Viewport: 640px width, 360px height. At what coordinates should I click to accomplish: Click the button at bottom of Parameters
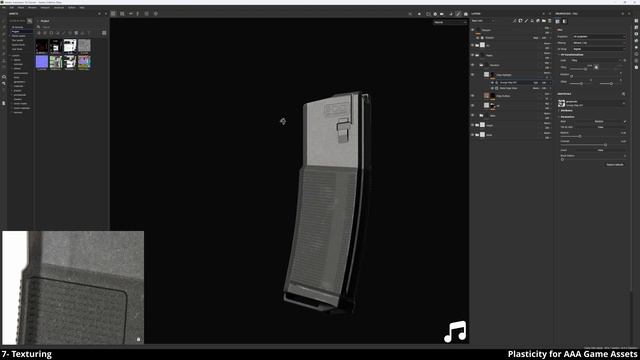pyautogui.click(x=615, y=164)
